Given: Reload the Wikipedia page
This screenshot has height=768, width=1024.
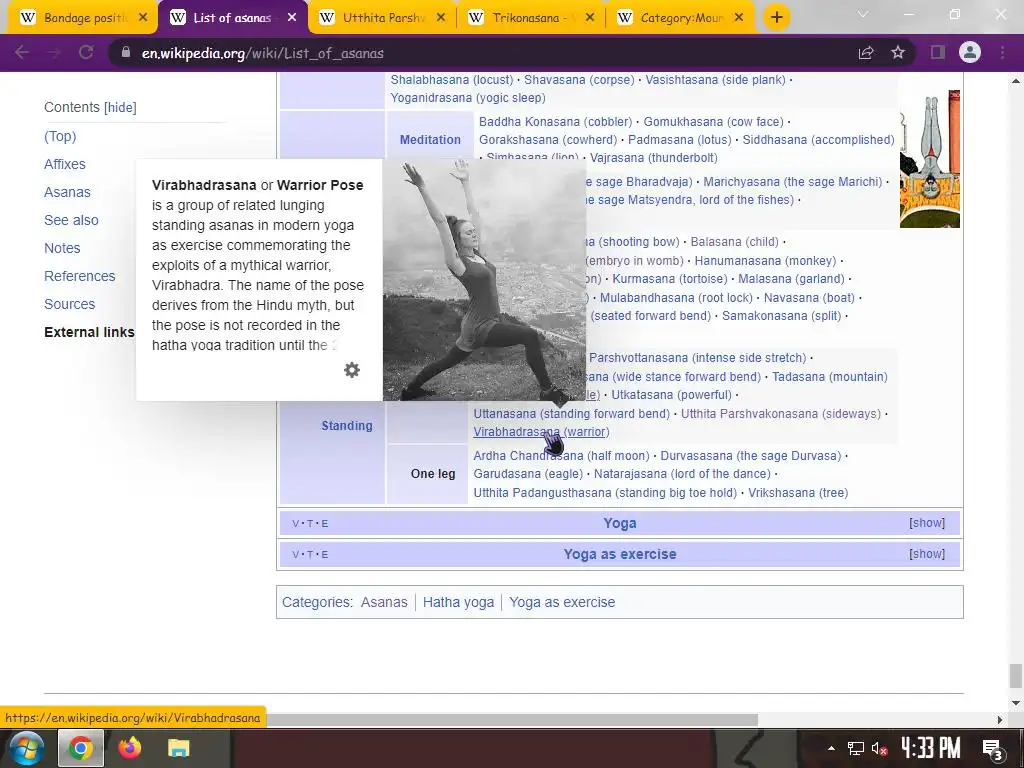Looking at the screenshot, I should [86, 53].
